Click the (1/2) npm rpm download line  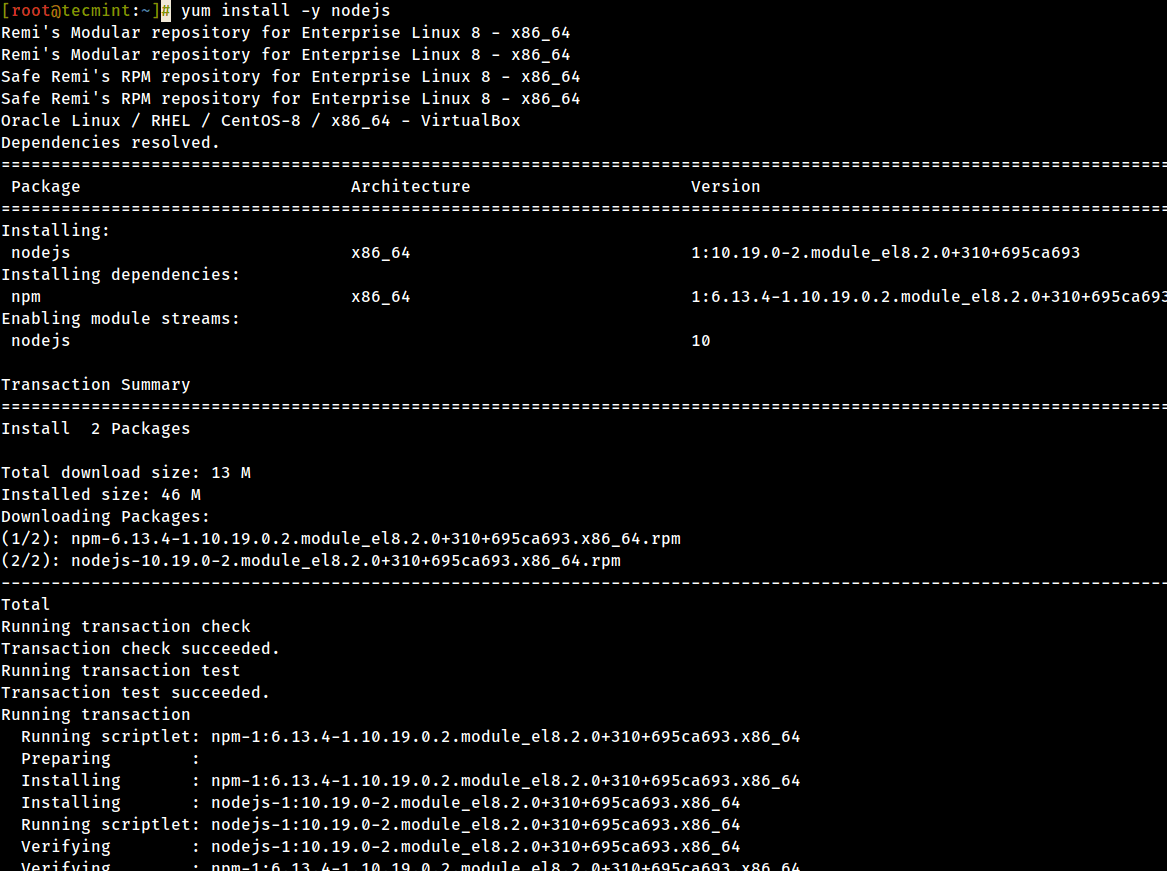coord(341,539)
